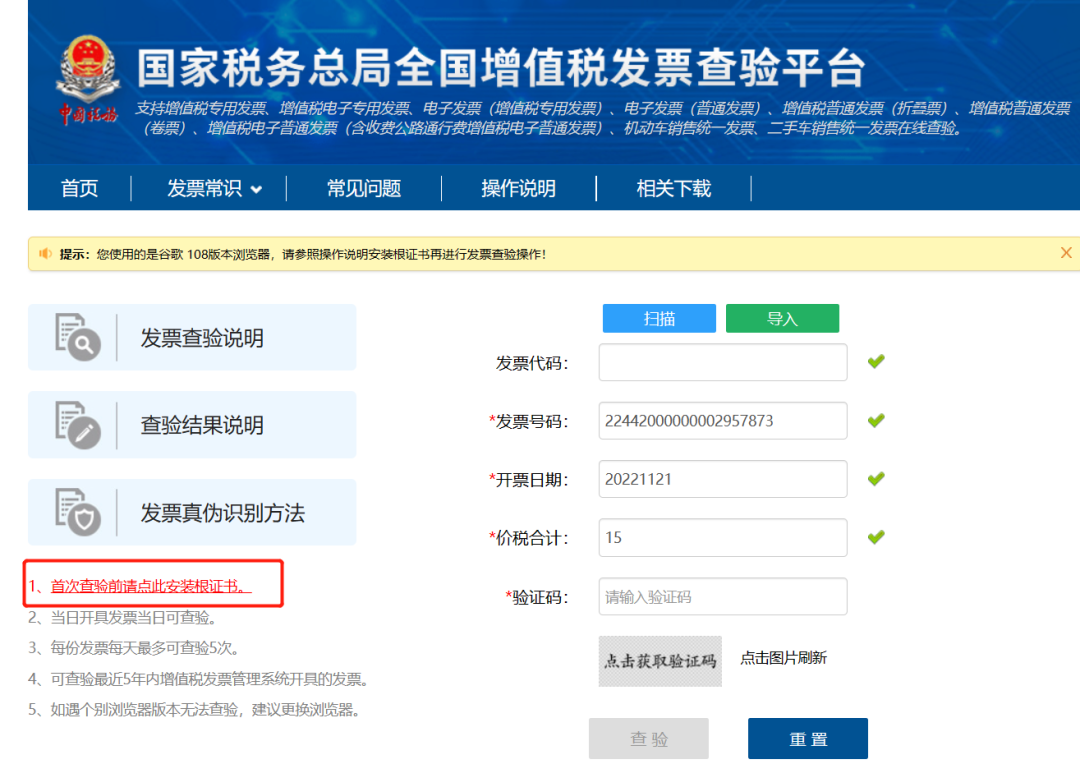The width and height of the screenshot is (1080, 764).
Task: Click the 开票日期 field showing 20221121
Action: pos(723,479)
